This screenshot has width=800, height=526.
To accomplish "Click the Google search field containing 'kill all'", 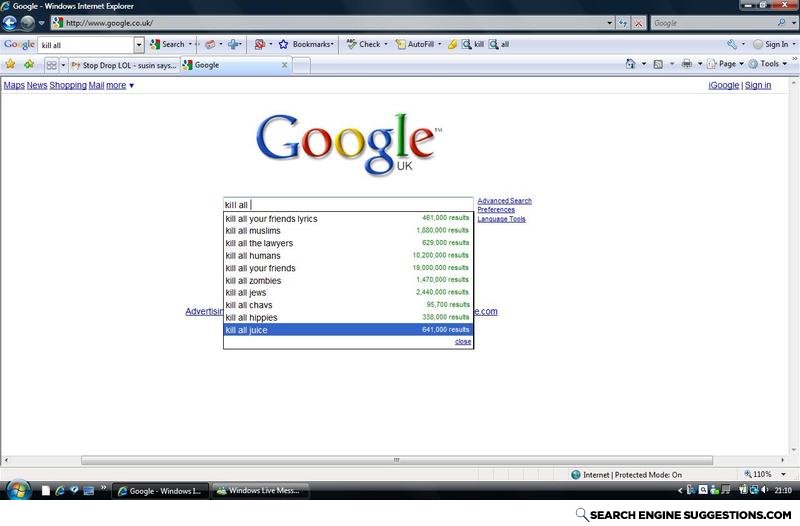I will pos(348,205).
